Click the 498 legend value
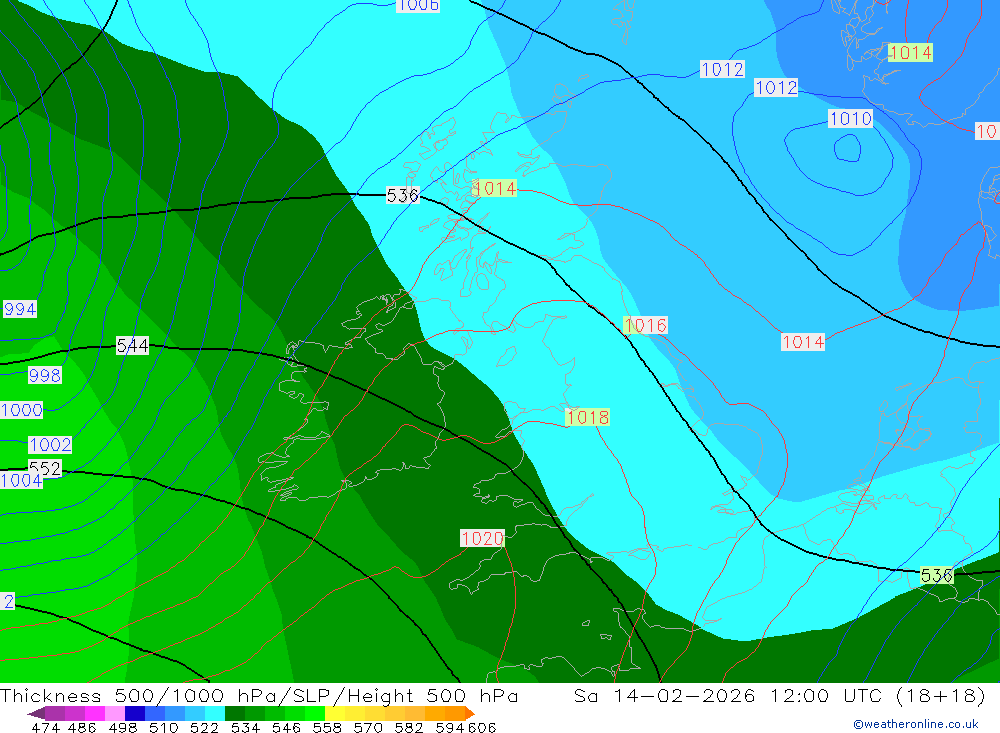This screenshot has height=733, width=1000. point(122,727)
